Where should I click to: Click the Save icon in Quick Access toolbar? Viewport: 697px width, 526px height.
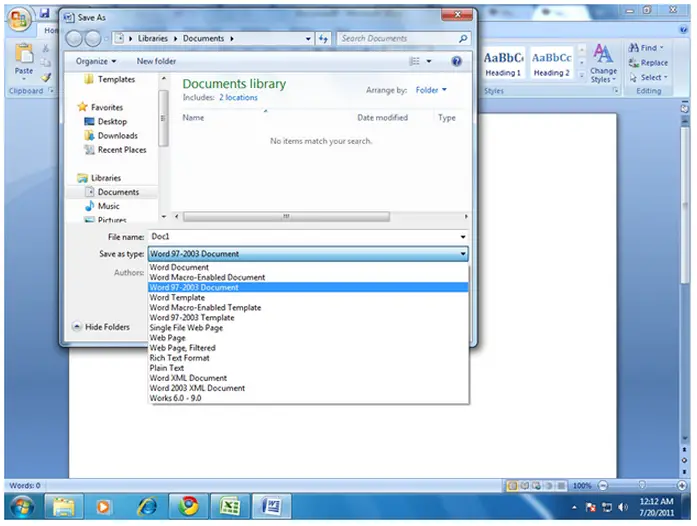coord(44,13)
